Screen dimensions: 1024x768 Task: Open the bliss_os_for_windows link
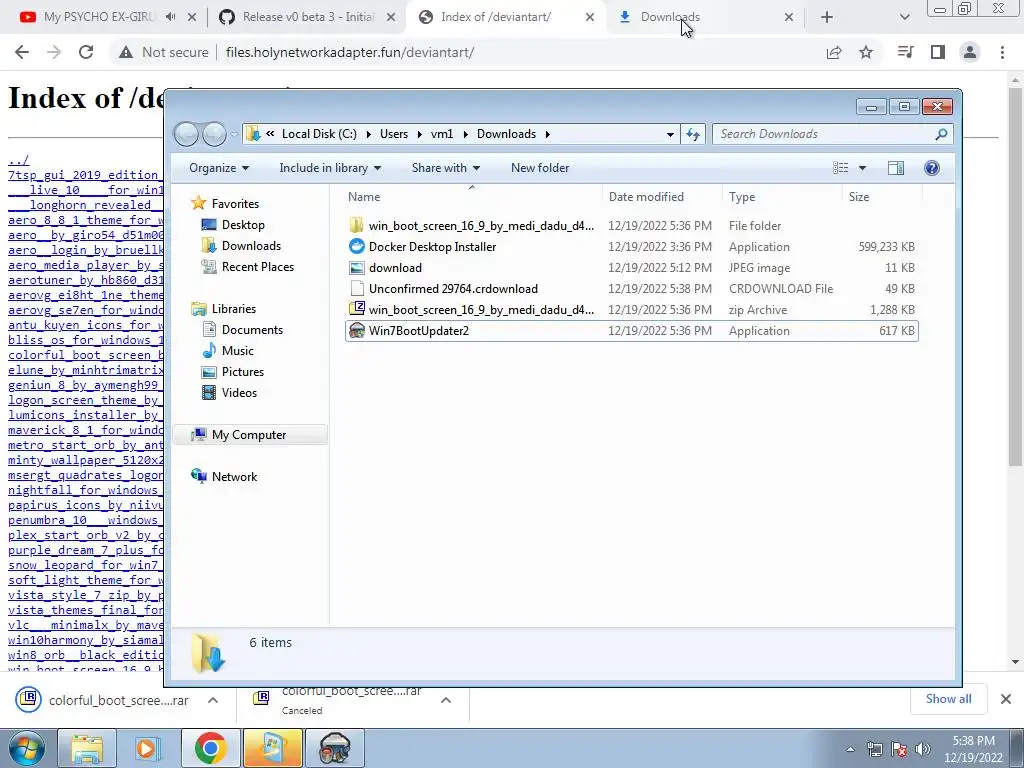[x=86, y=340]
